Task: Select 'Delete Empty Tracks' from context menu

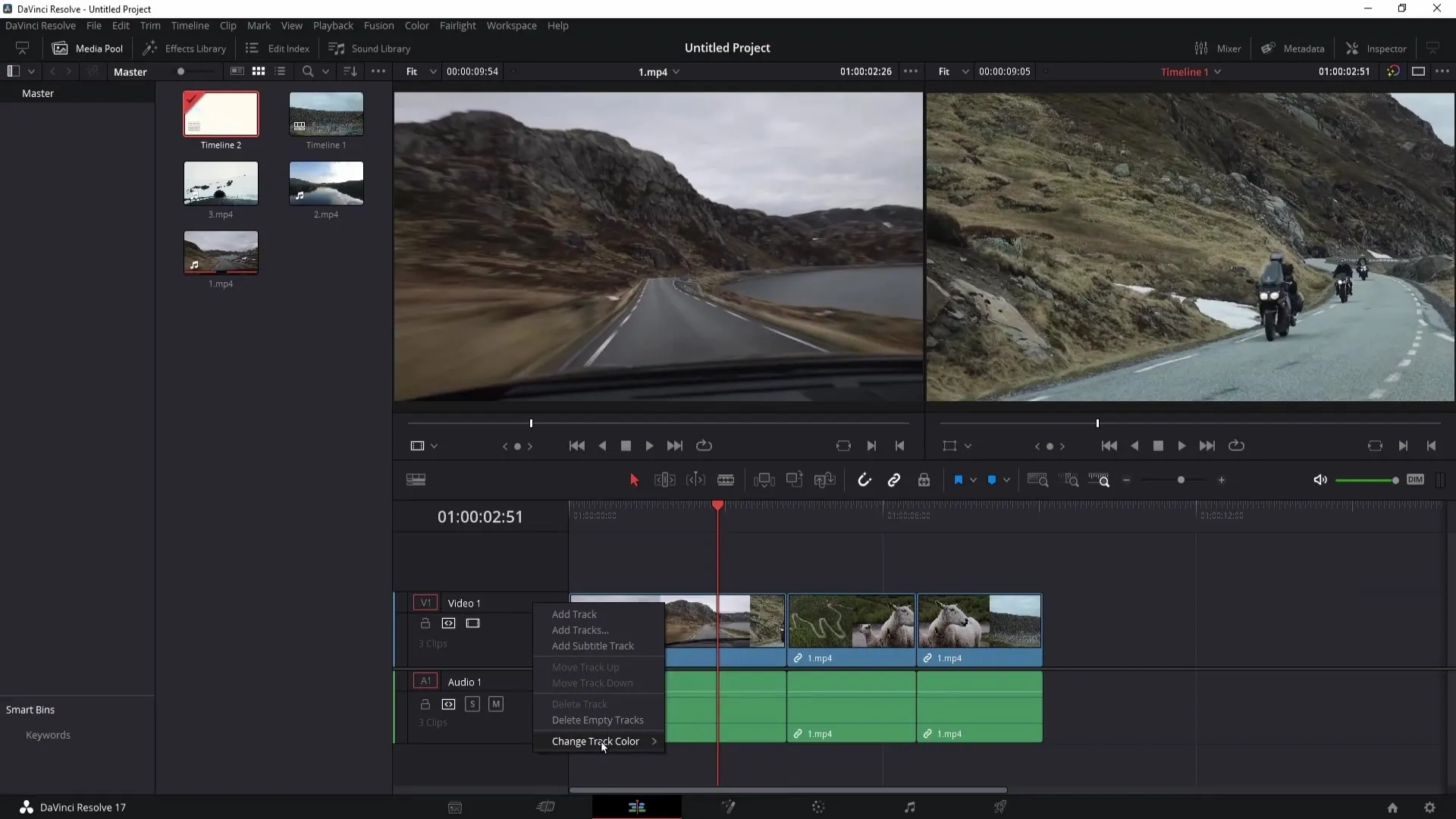Action: 598,720
